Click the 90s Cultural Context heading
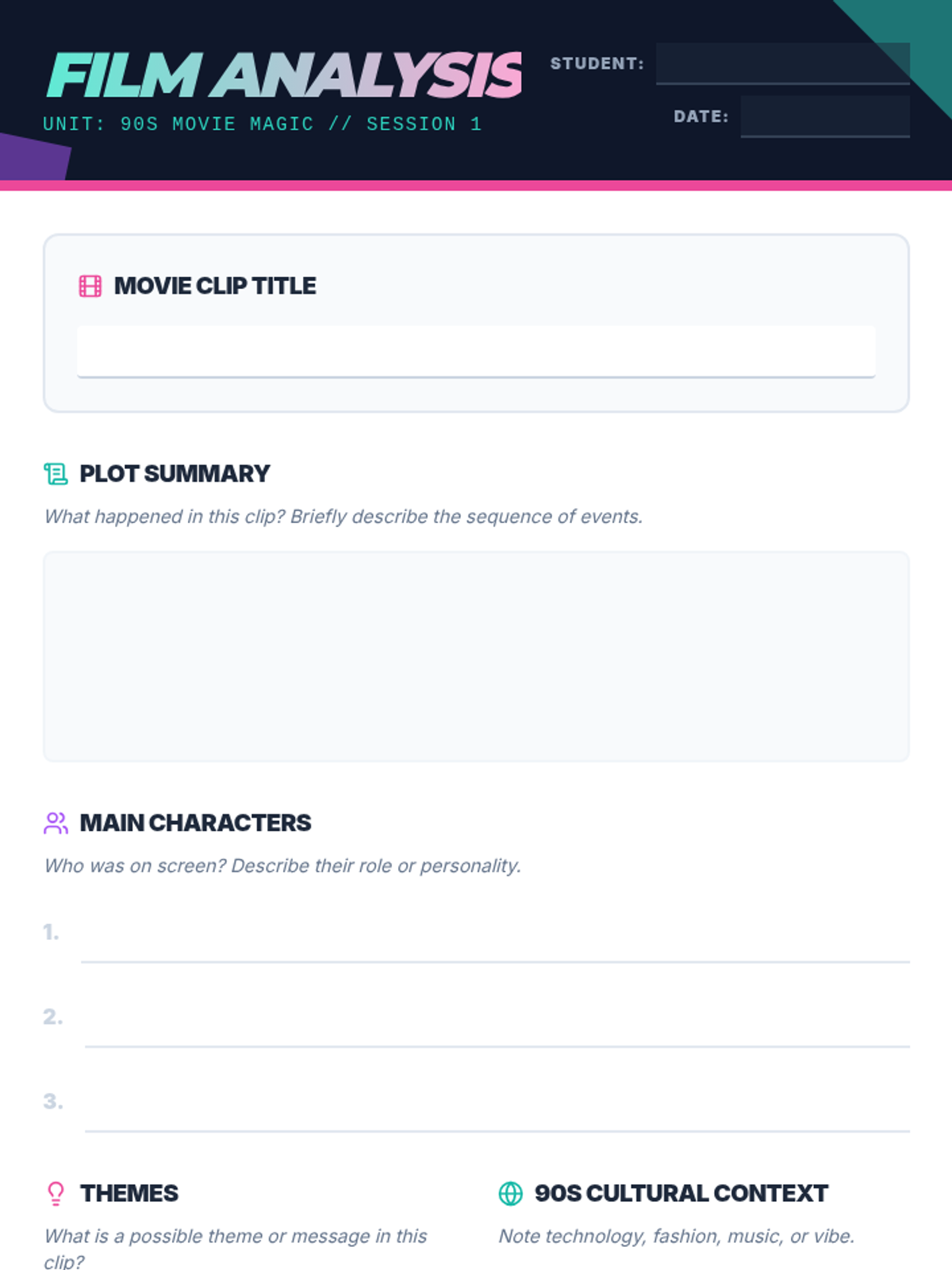The width and height of the screenshot is (952, 1270). point(681,1194)
